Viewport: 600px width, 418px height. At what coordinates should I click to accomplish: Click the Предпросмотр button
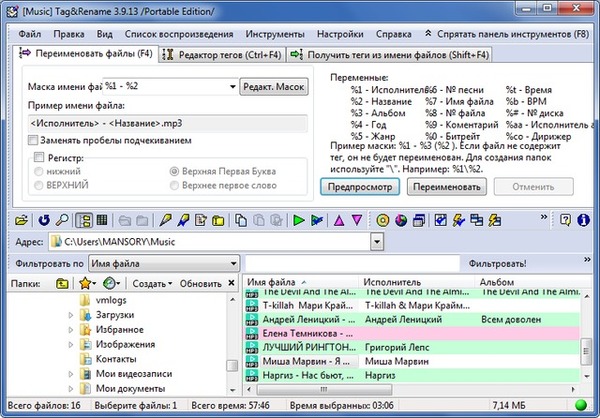coord(352,186)
